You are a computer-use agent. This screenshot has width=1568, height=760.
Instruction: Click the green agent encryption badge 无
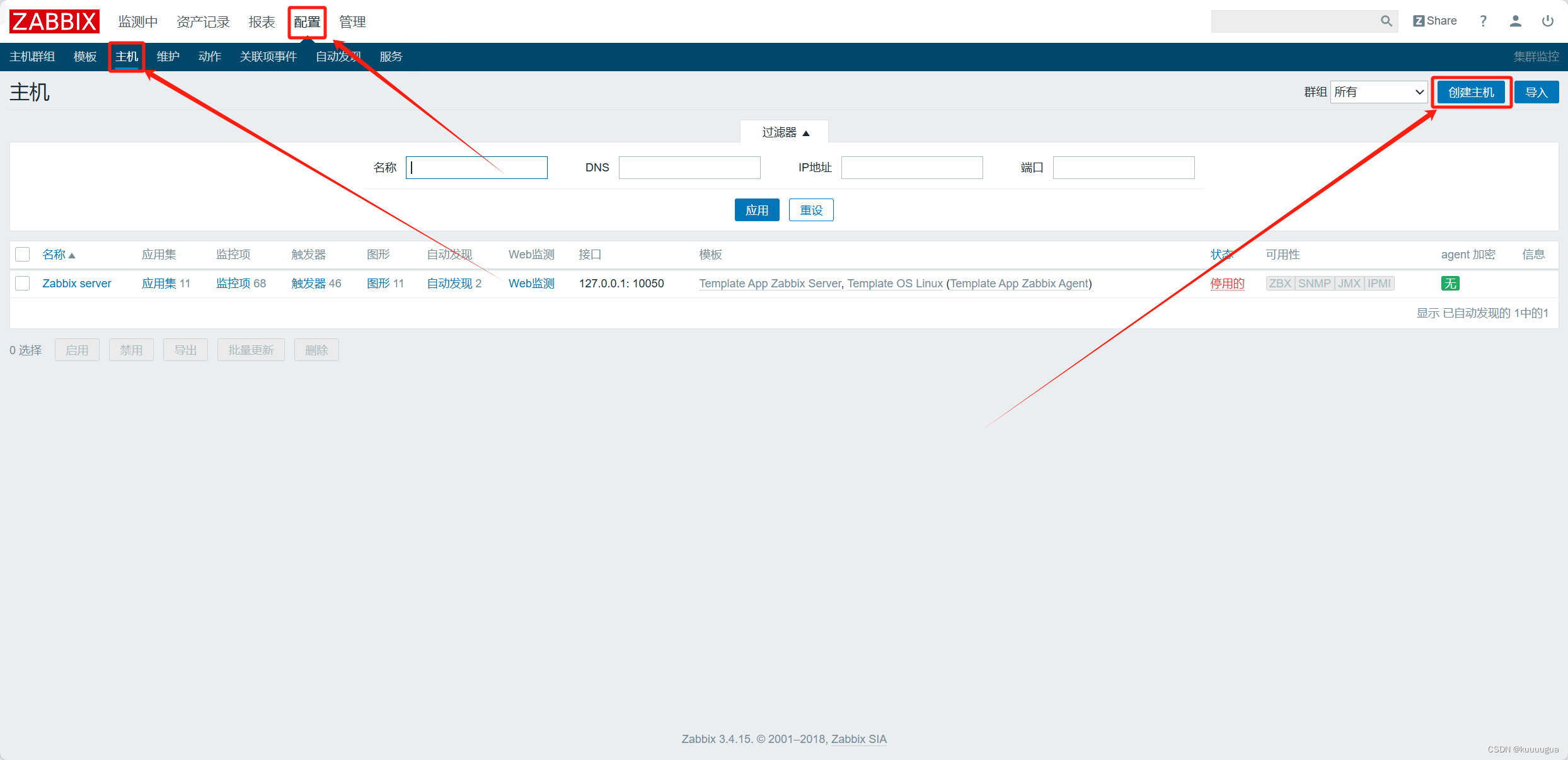click(1450, 284)
